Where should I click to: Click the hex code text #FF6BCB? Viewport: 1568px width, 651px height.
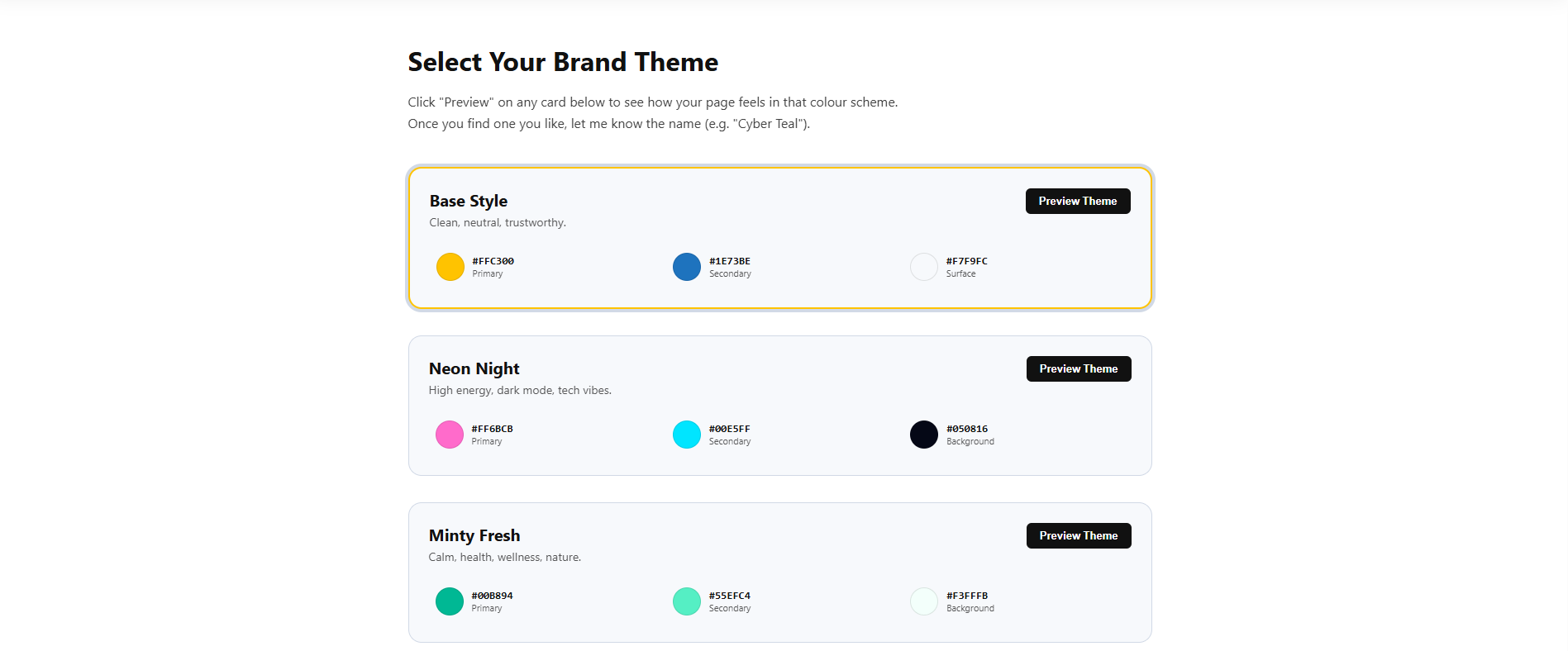[493, 429]
